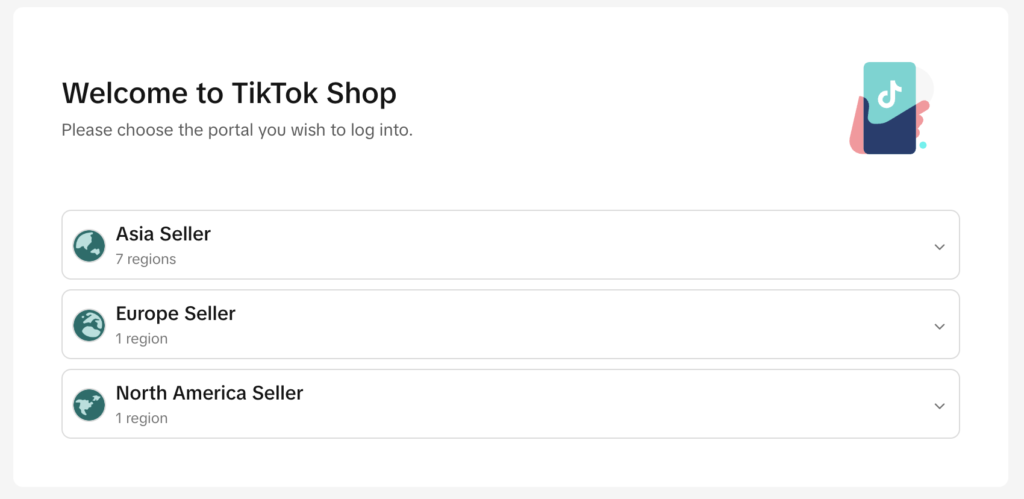
Task: Click "1 region" under Europe Seller
Action: 141,339
